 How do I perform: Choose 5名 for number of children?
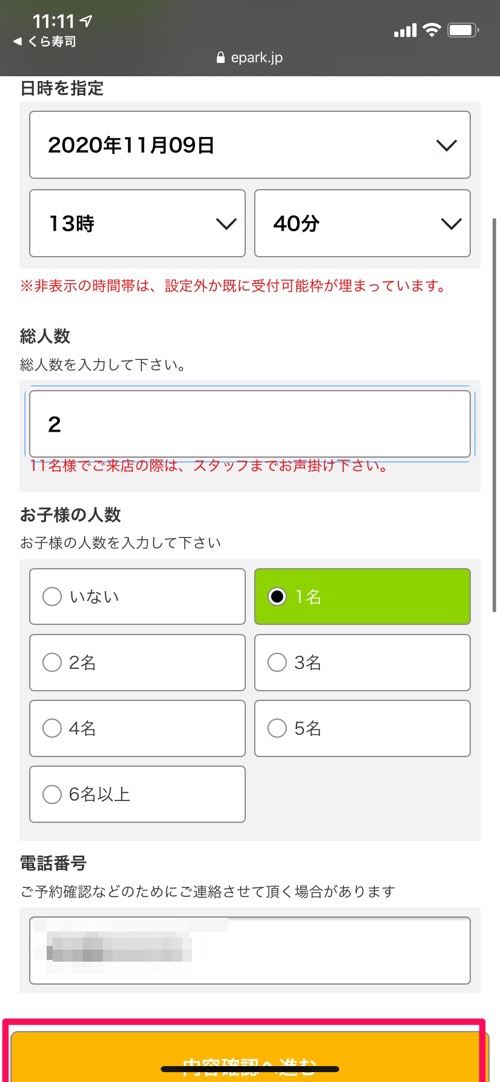[x=363, y=728]
